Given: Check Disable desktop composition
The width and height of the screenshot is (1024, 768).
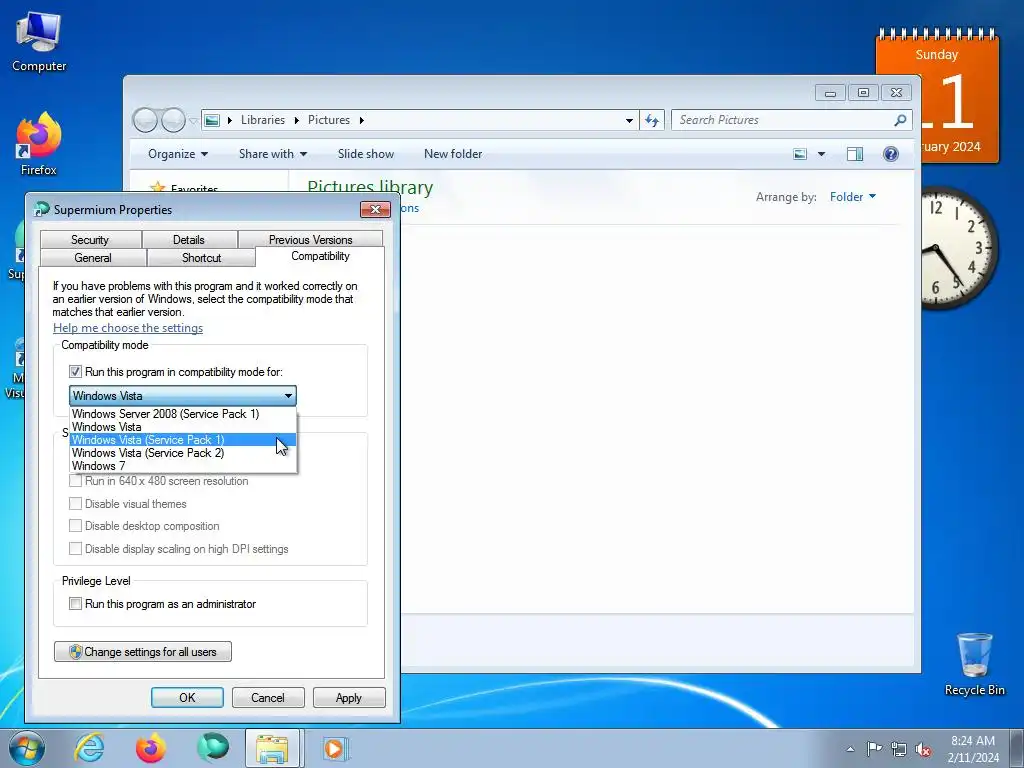Looking at the screenshot, I should pos(75,526).
